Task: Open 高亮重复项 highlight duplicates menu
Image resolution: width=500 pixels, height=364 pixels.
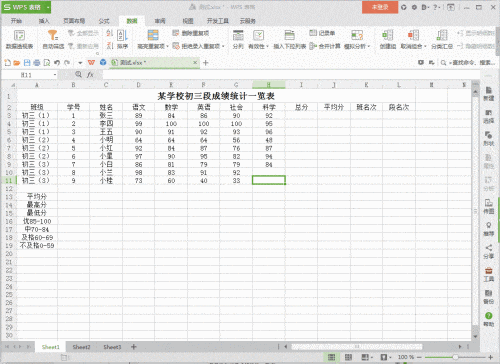Action: tap(153, 39)
